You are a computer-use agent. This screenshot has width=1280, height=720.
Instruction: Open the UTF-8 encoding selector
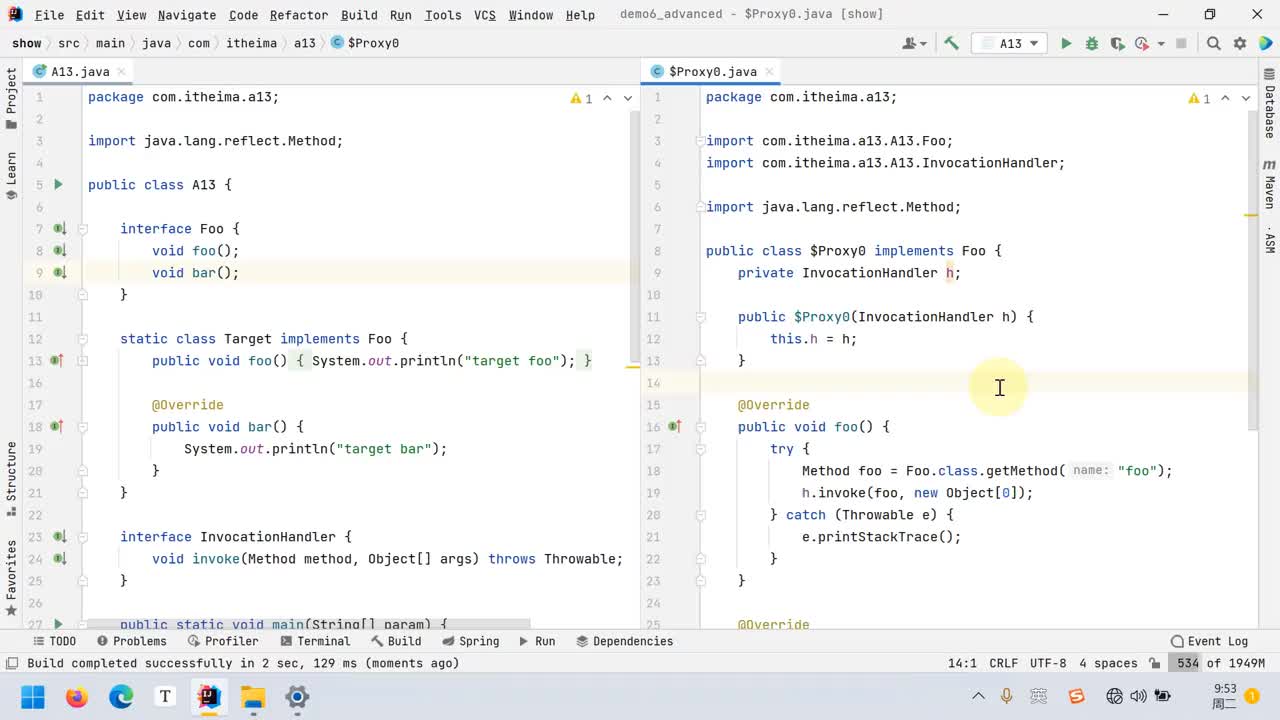point(1048,663)
